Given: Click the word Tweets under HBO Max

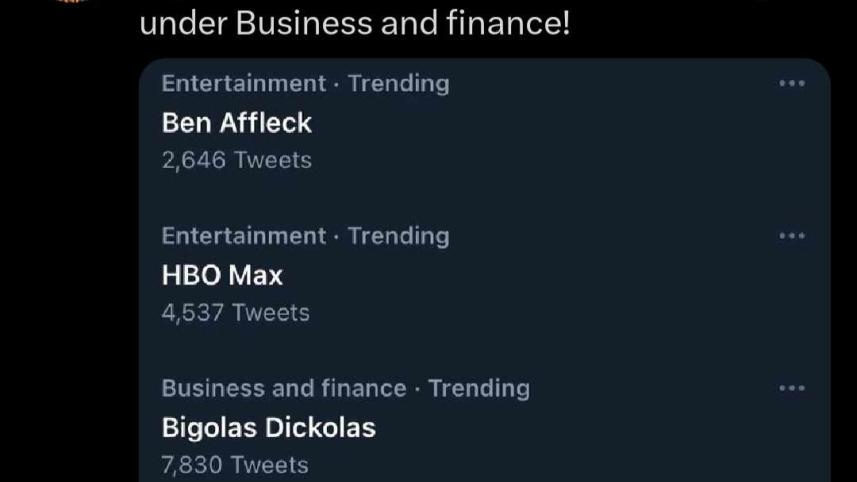Looking at the screenshot, I should tap(271, 312).
